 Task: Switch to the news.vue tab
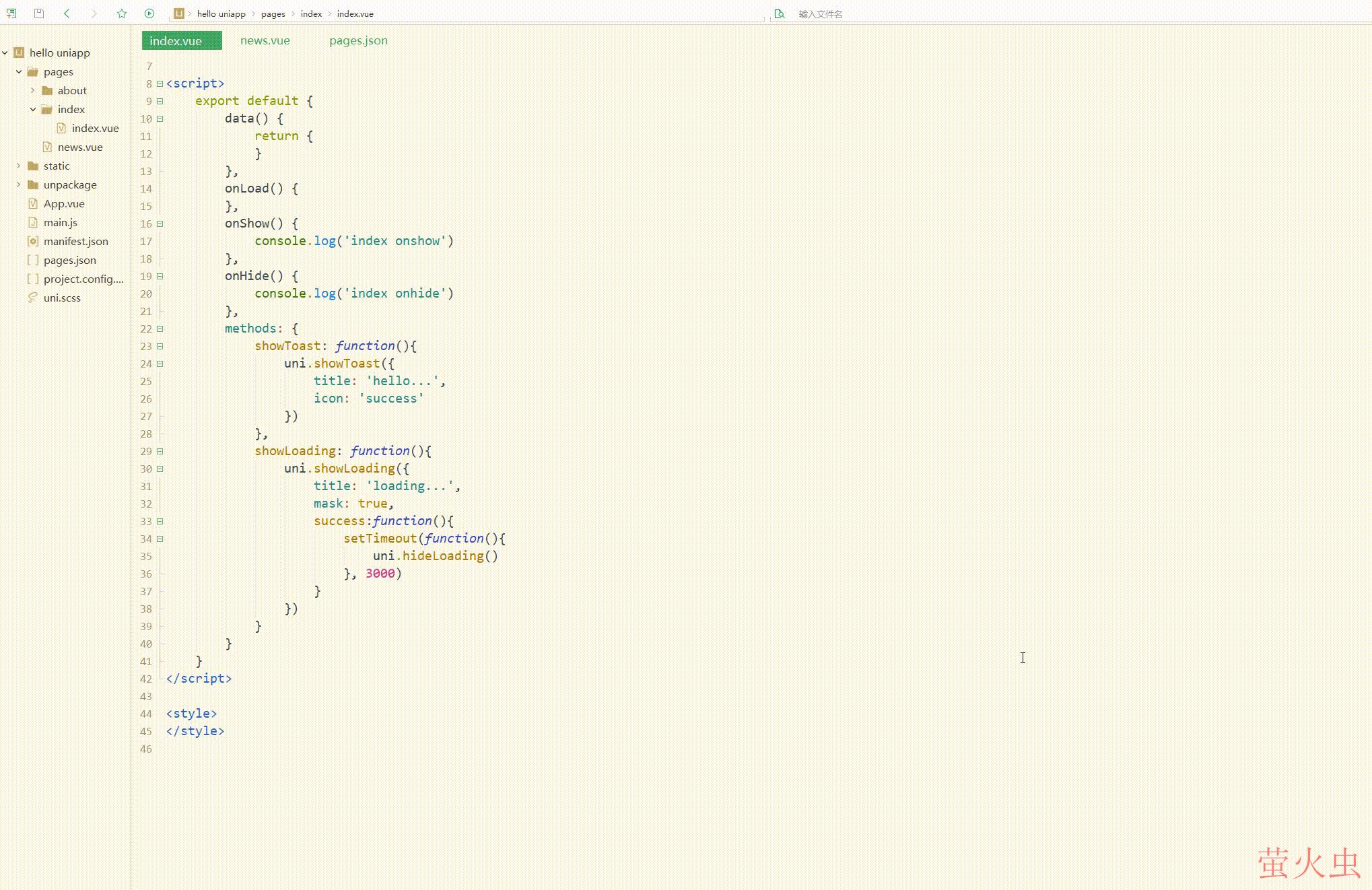[x=265, y=40]
